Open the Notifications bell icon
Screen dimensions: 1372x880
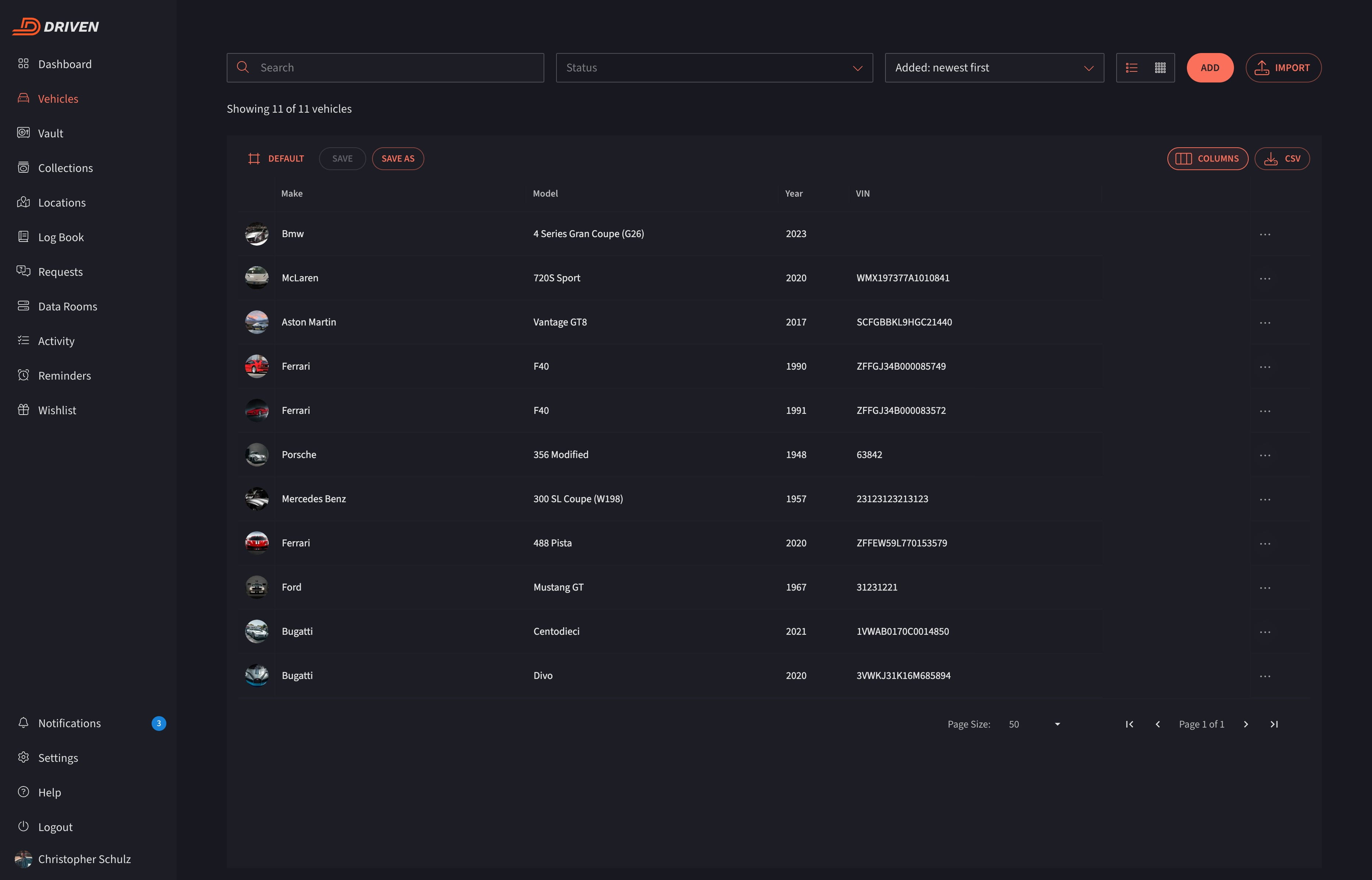point(24,723)
